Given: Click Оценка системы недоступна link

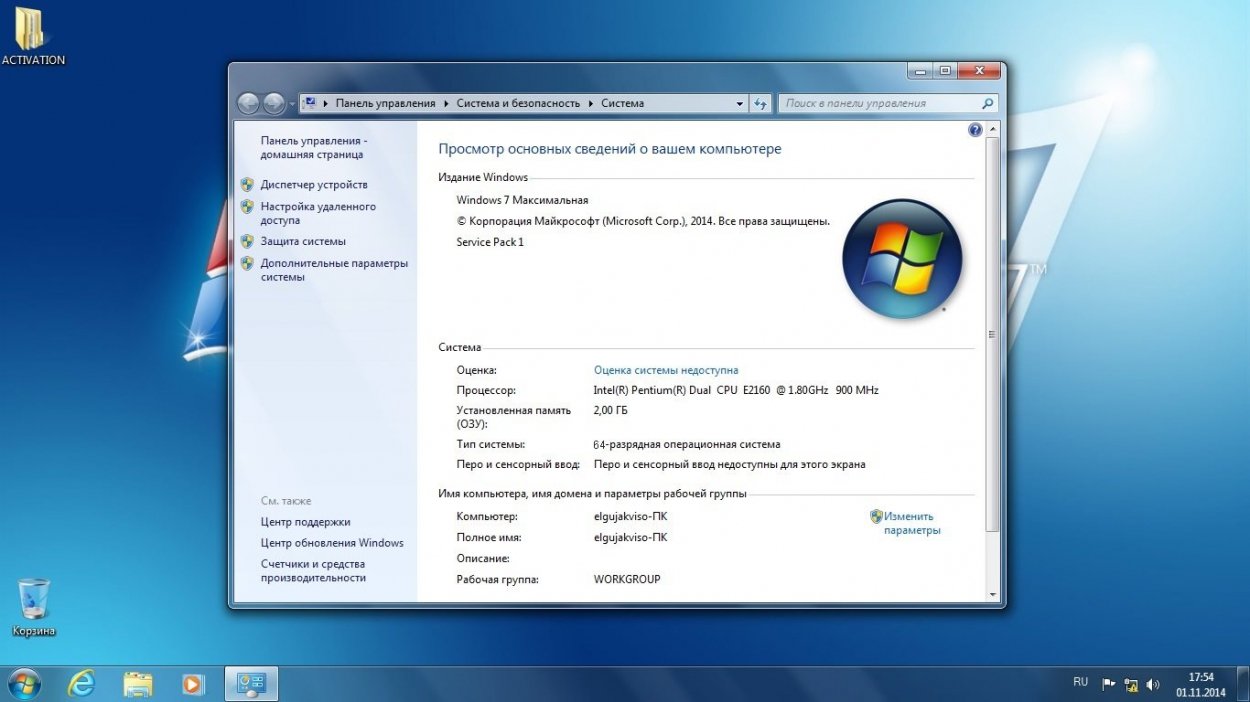Looking at the screenshot, I should (x=666, y=370).
